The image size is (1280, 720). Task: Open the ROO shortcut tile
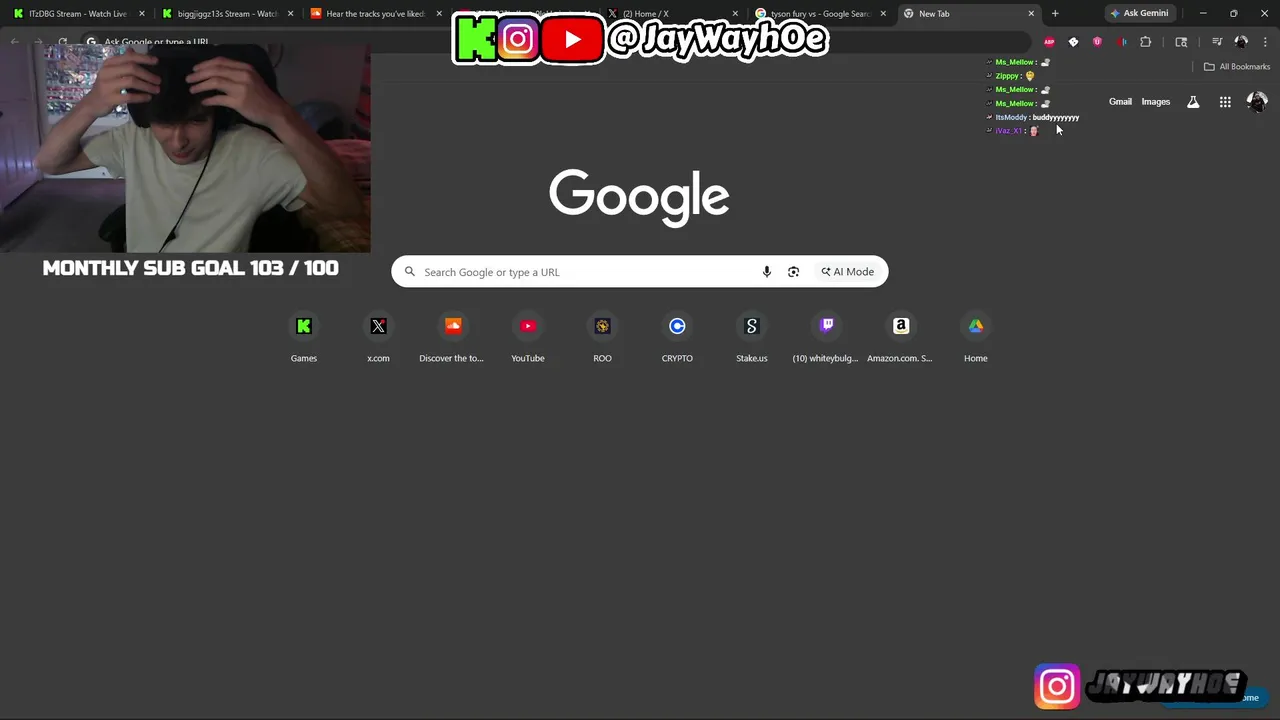point(602,338)
